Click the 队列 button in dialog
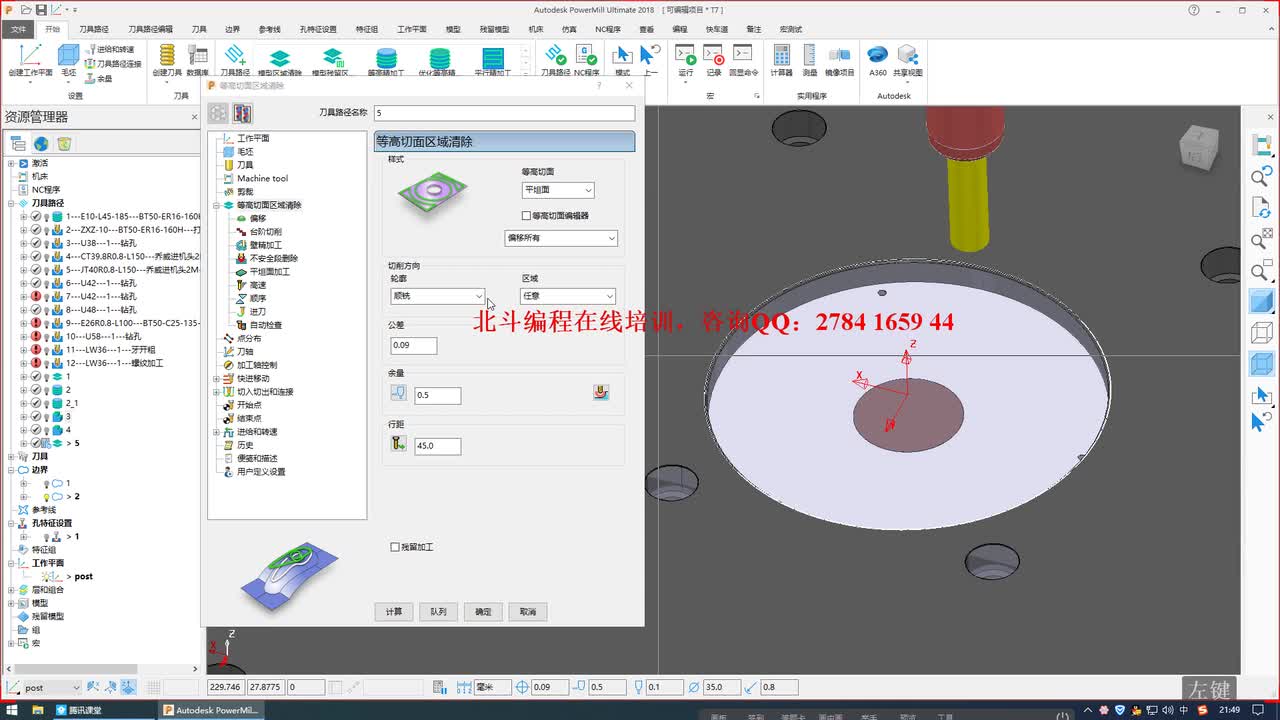 tap(438, 611)
